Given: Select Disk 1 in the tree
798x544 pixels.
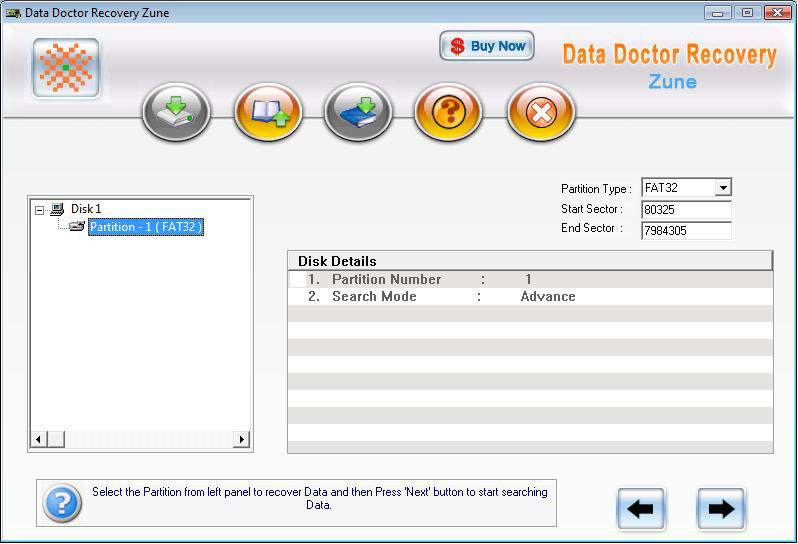Looking at the screenshot, I should pyautogui.click(x=86, y=209).
